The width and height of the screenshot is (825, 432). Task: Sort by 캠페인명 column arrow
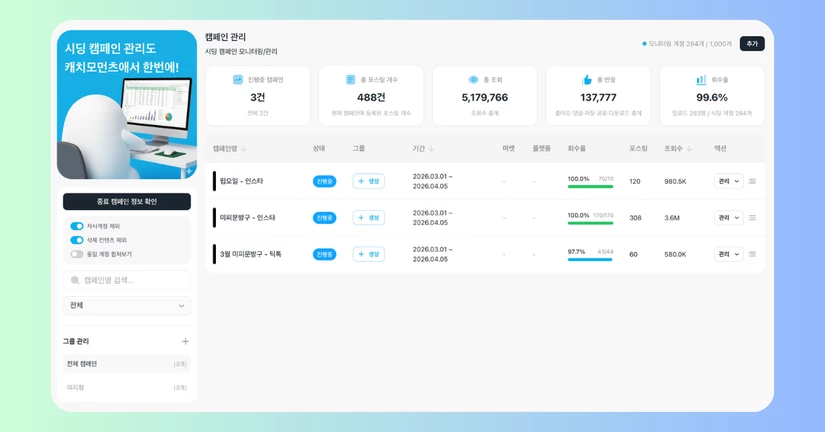[244, 149]
